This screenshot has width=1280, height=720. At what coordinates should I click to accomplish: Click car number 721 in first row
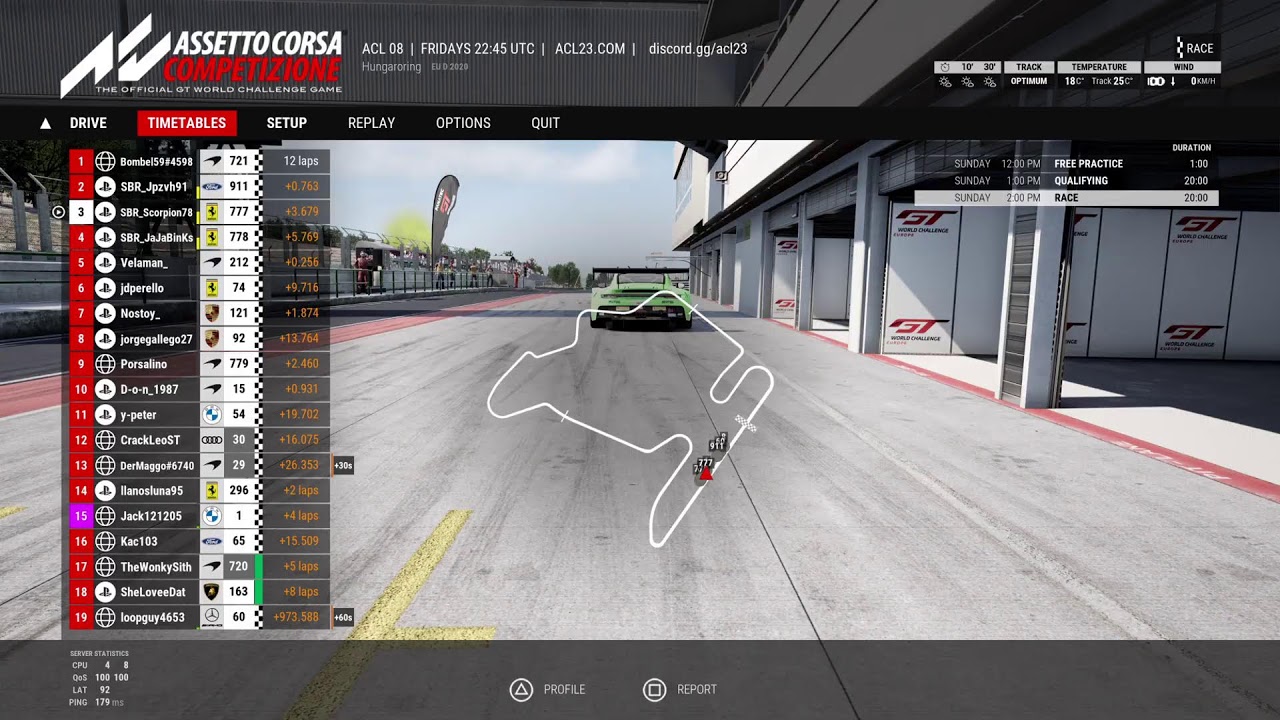coord(238,161)
